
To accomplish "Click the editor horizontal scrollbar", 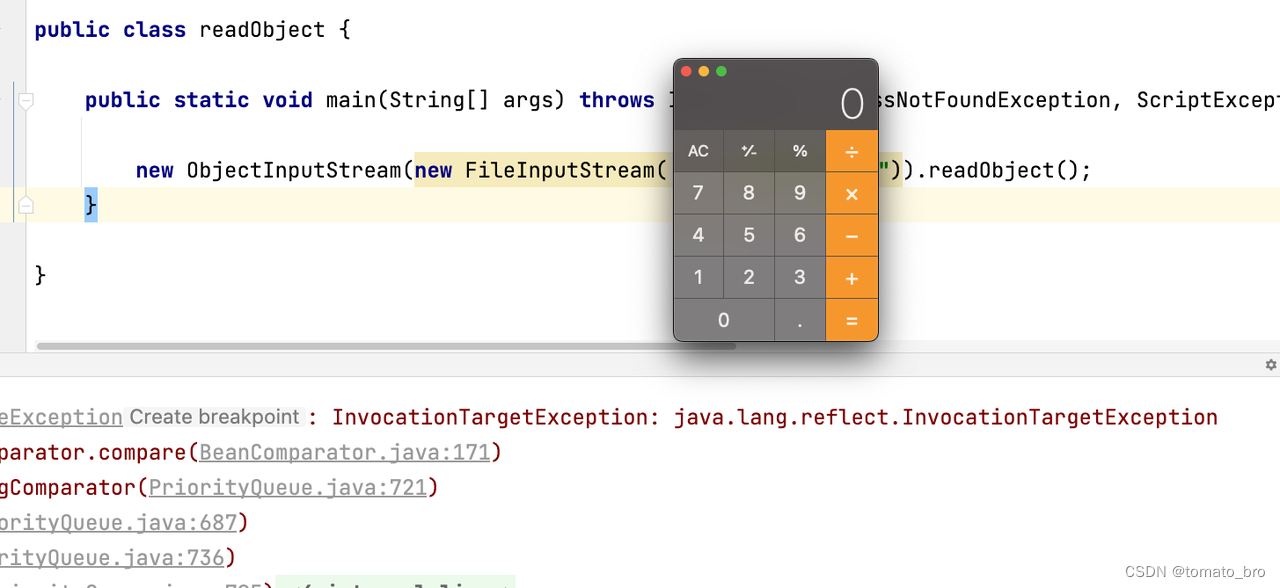I will click(386, 346).
